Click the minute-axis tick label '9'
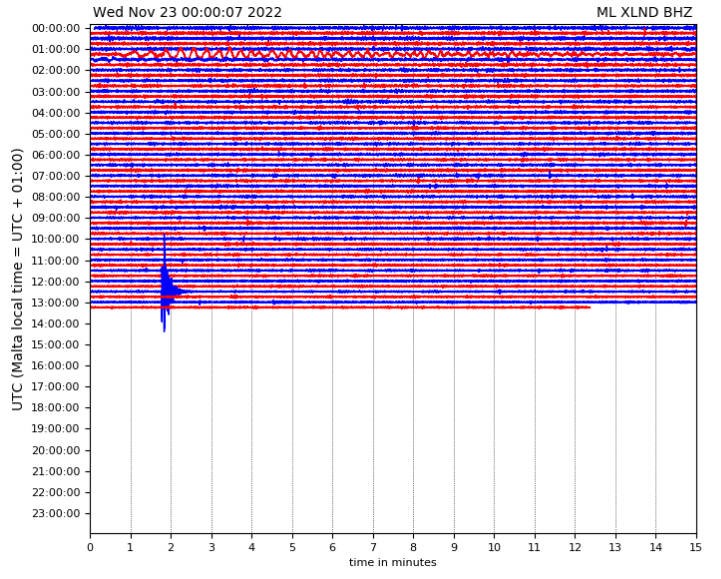 click(x=454, y=547)
